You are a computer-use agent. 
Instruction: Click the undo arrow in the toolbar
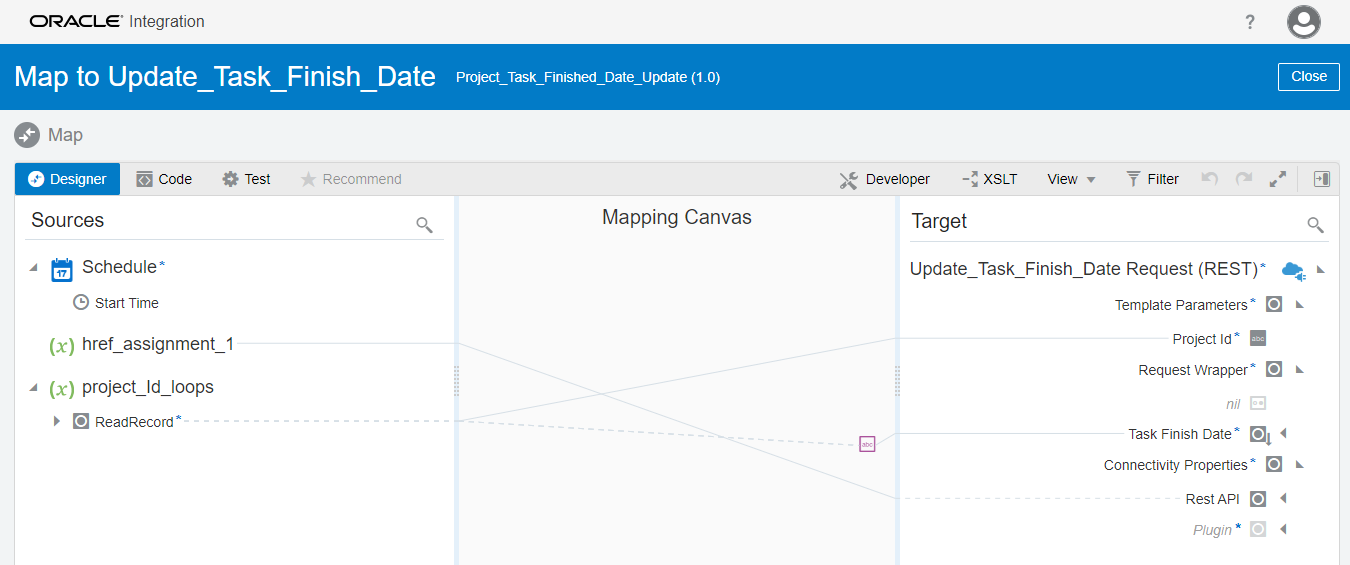[1210, 179]
